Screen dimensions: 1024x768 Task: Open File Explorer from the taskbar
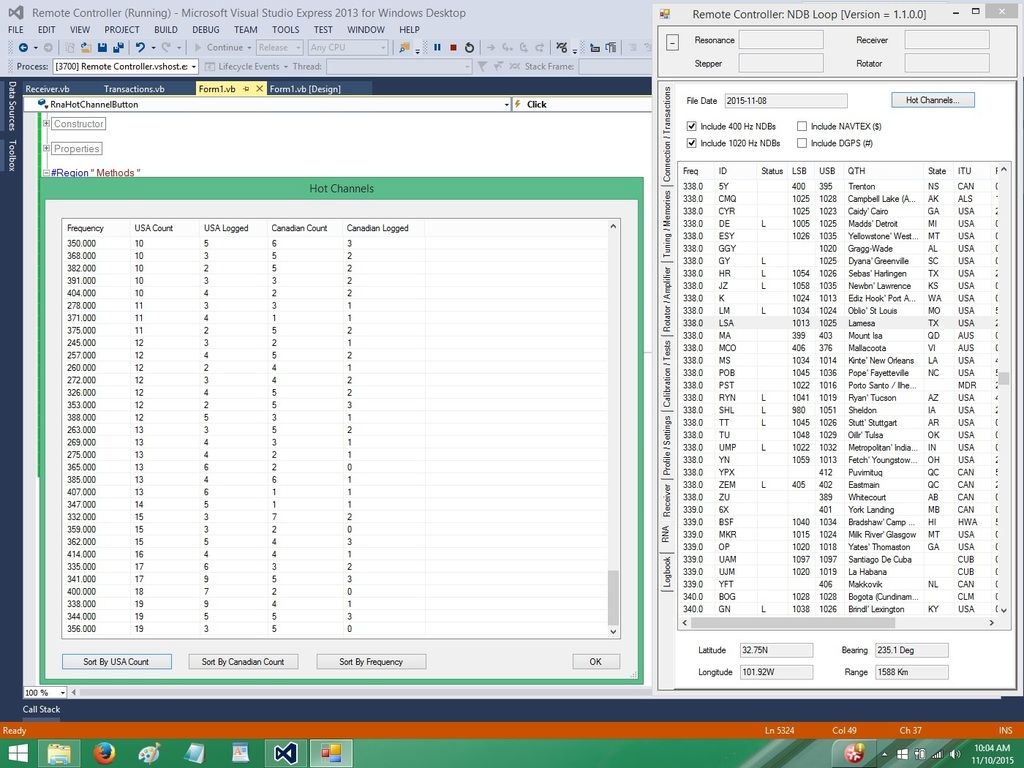59,754
